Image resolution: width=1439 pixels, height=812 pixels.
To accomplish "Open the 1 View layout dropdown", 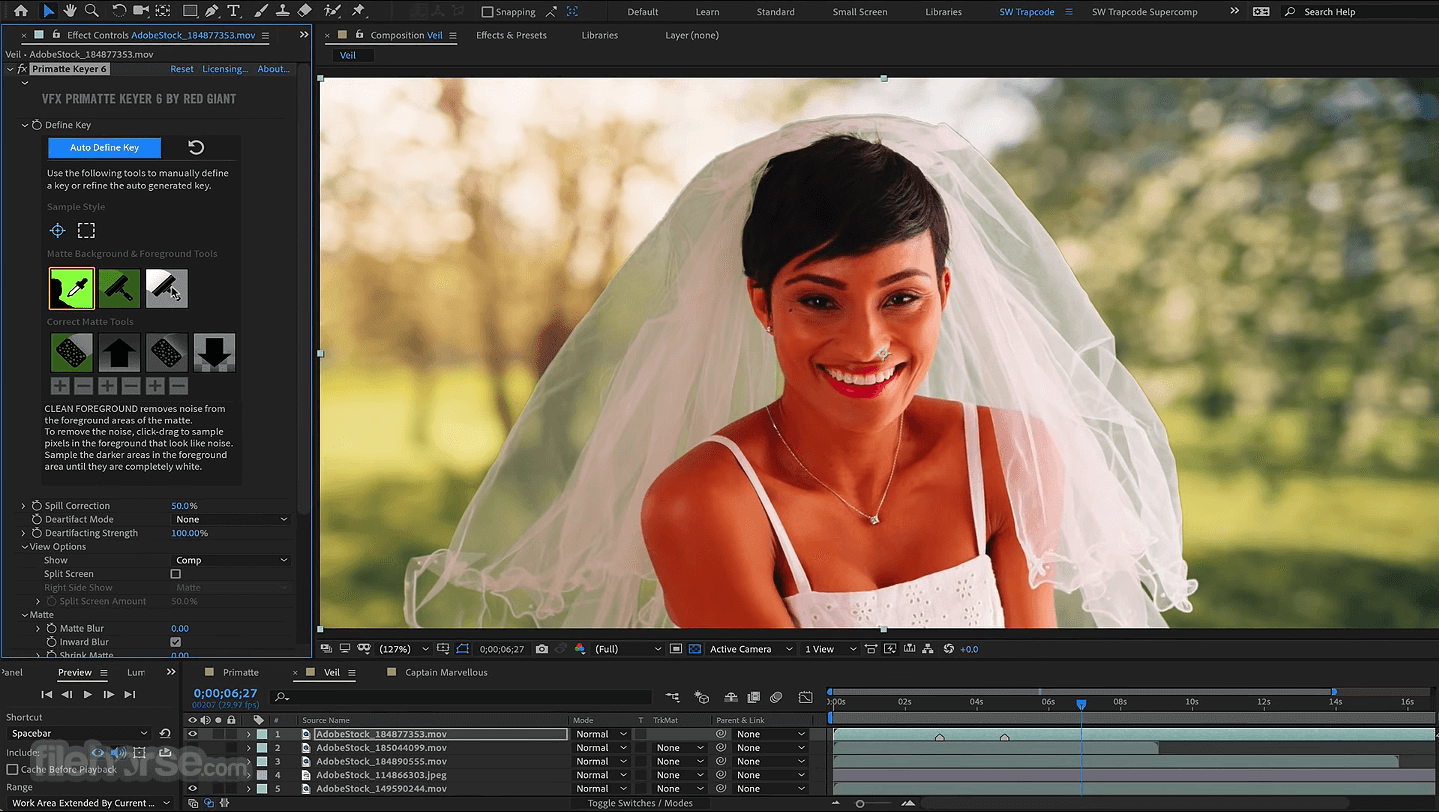I will click(x=830, y=649).
